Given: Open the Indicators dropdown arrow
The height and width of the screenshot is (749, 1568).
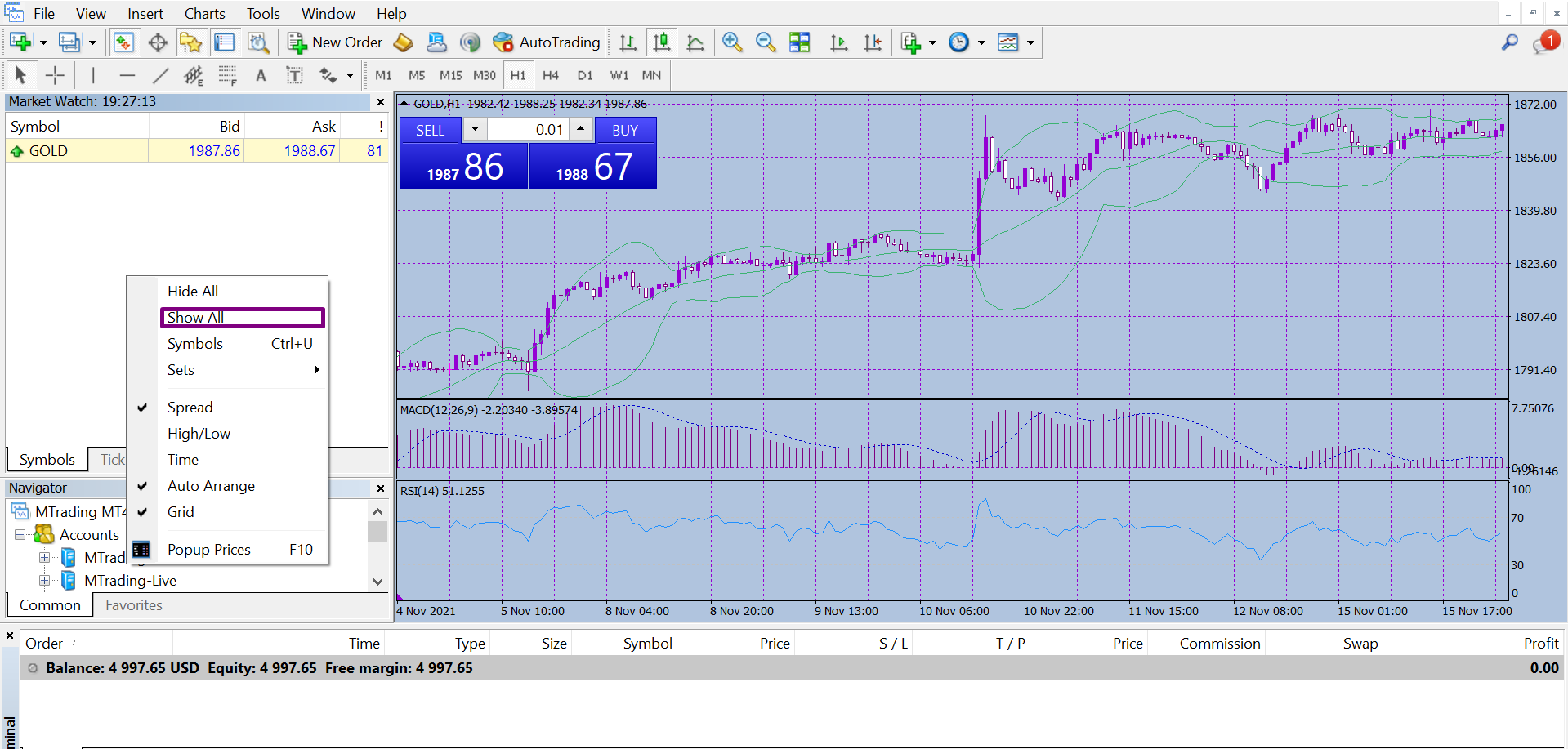Looking at the screenshot, I should tap(932, 42).
